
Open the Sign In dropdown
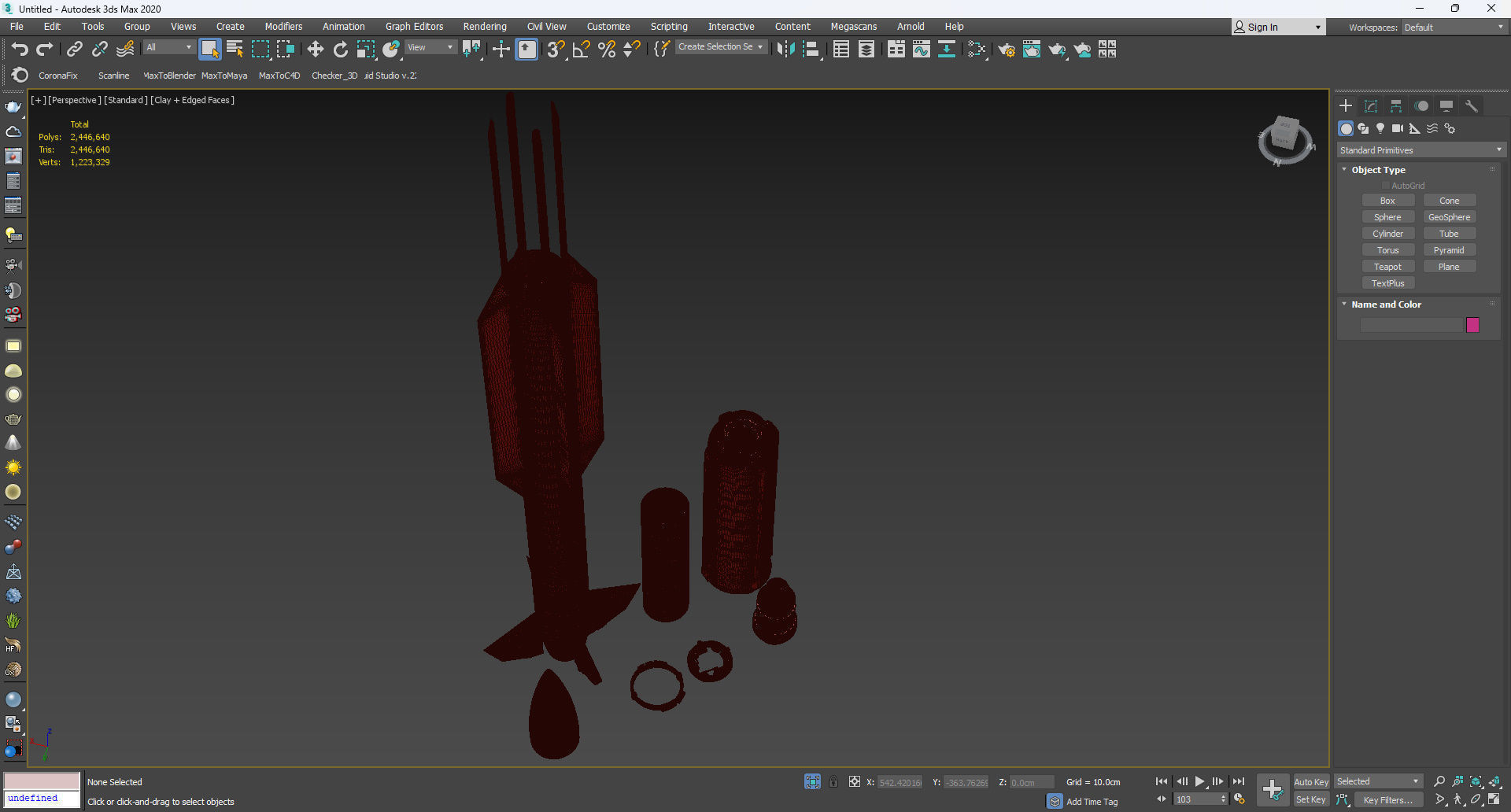click(1278, 28)
